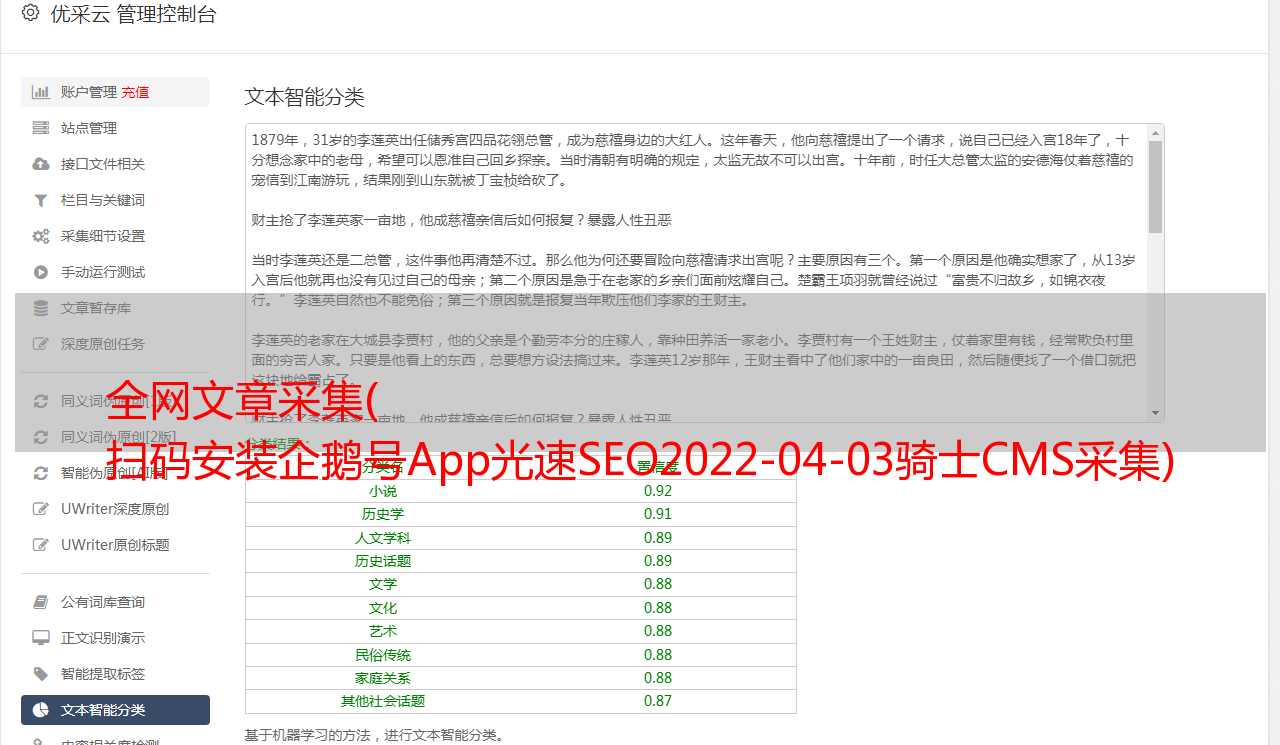Click the 艺术 category cell
1280x745 pixels.
pyautogui.click(x=383, y=631)
